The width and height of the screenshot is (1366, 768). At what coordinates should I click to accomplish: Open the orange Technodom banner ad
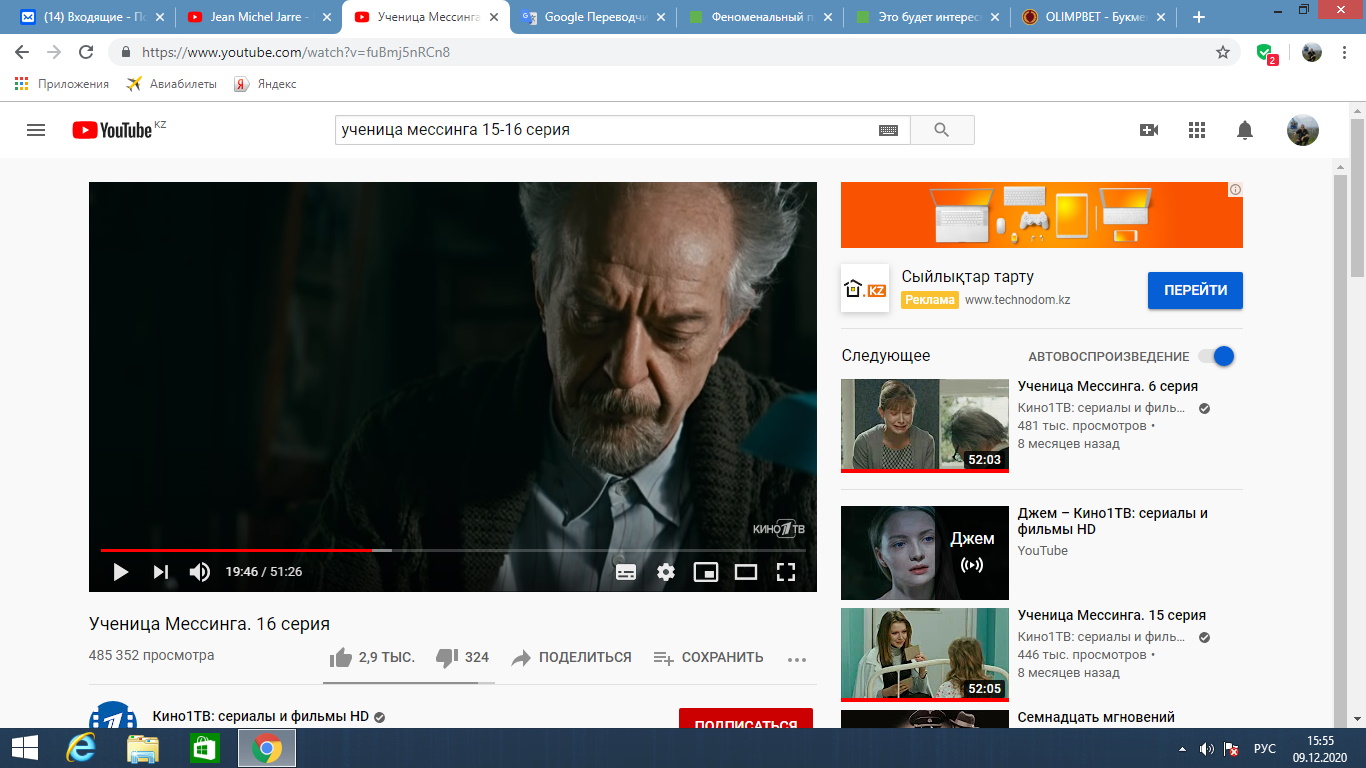tap(1042, 215)
